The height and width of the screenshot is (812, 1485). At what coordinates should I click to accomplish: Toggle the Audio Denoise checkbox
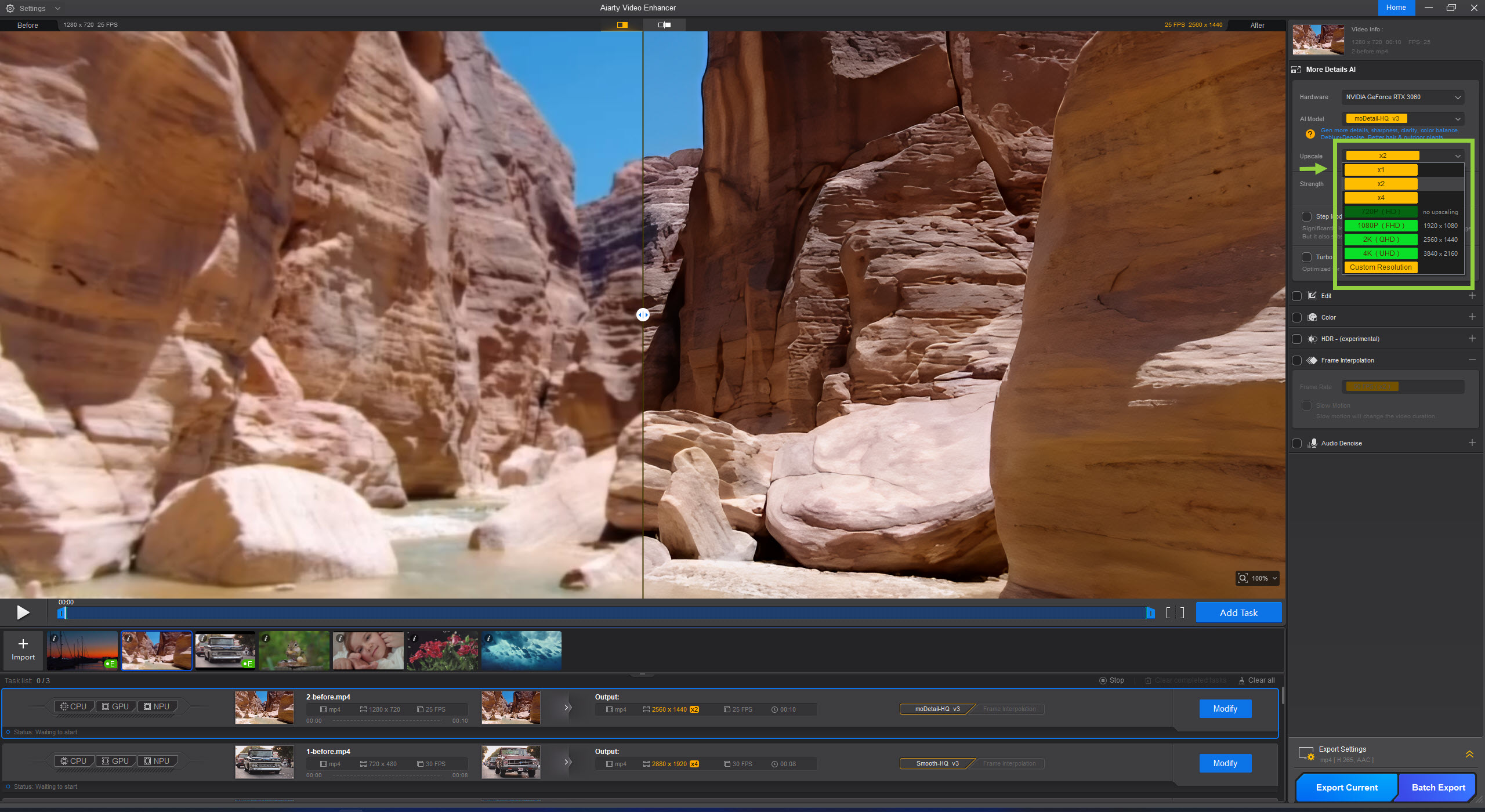[x=1297, y=443]
